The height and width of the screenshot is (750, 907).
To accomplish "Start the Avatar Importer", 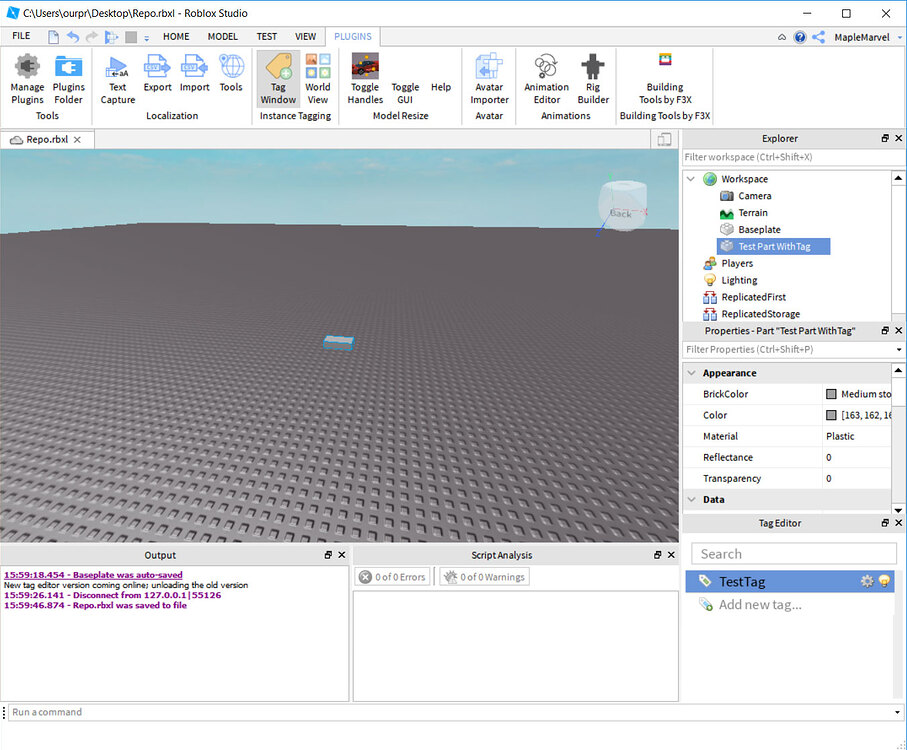I will [489, 78].
